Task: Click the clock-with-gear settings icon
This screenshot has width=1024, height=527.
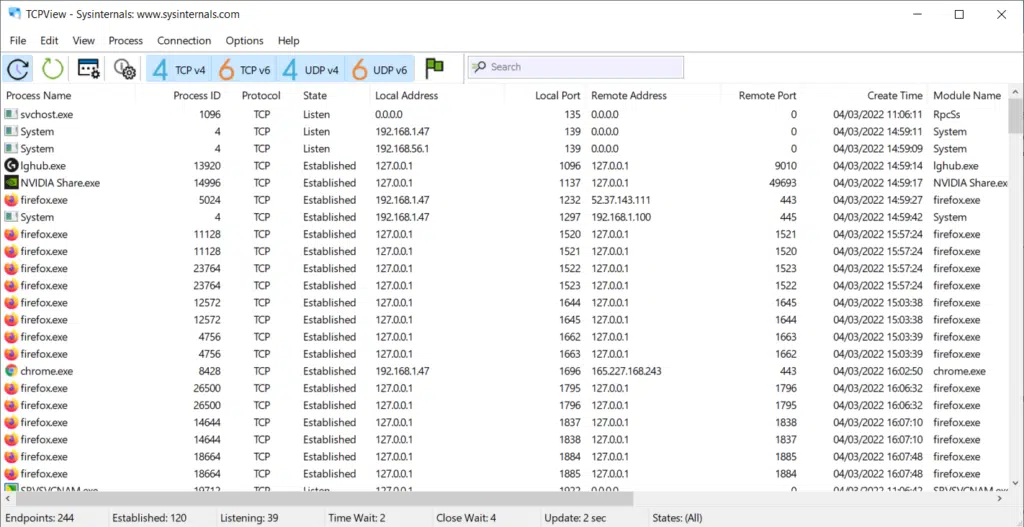Action: click(124, 68)
